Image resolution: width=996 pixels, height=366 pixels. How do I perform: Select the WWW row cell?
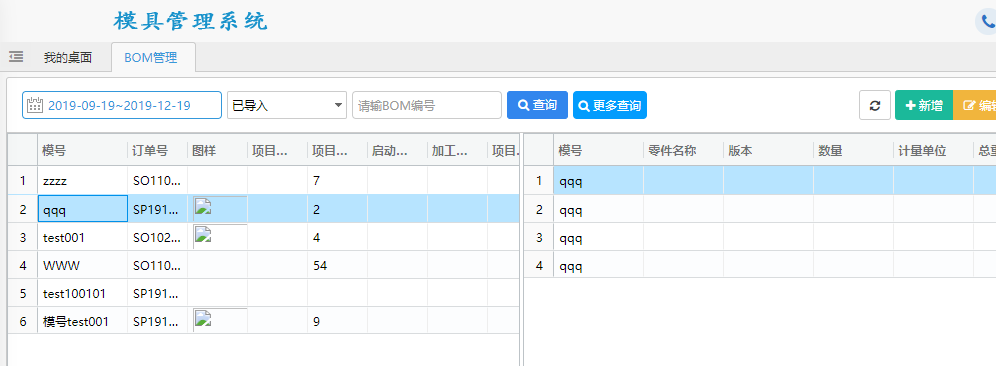click(x=83, y=266)
